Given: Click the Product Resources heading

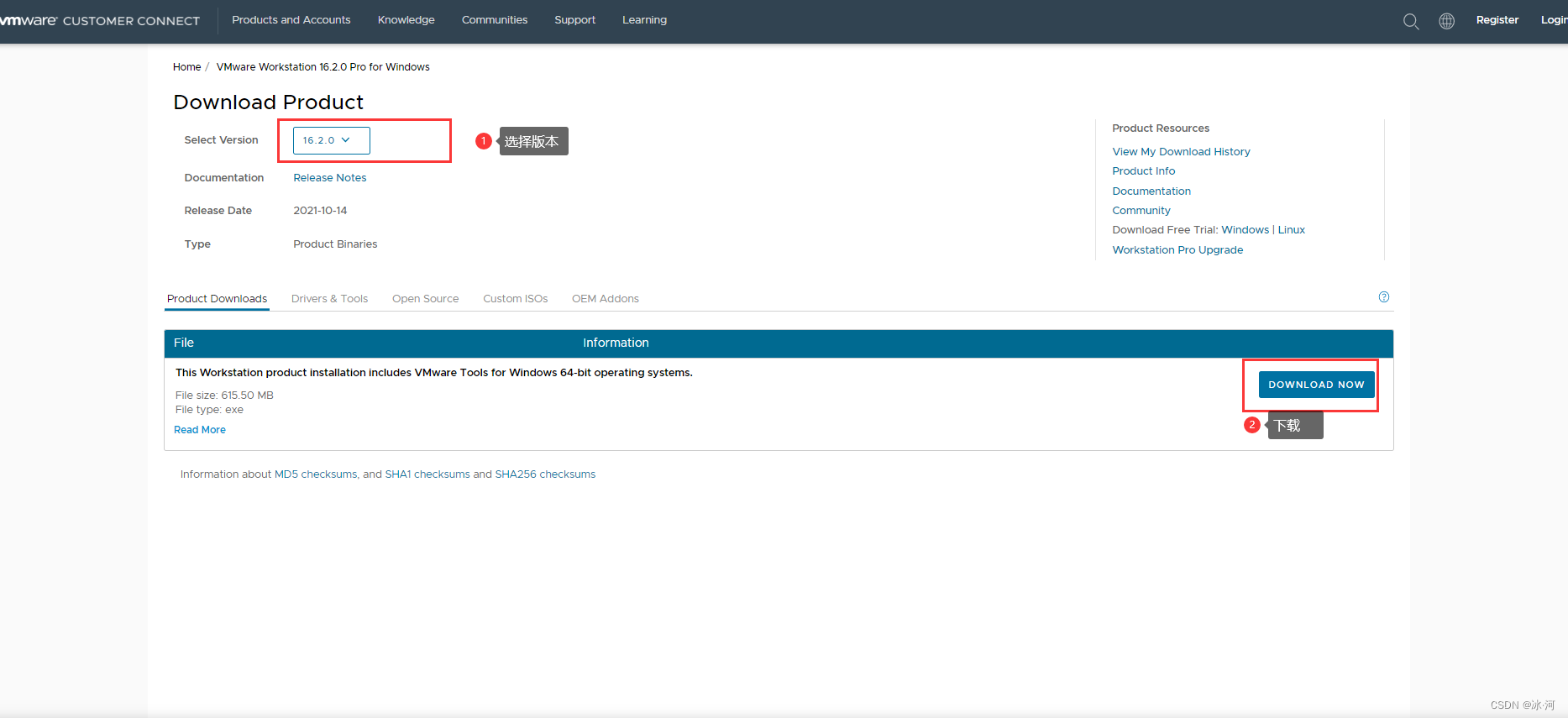Looking at the screenshot, I should (x=1161, y=128).
